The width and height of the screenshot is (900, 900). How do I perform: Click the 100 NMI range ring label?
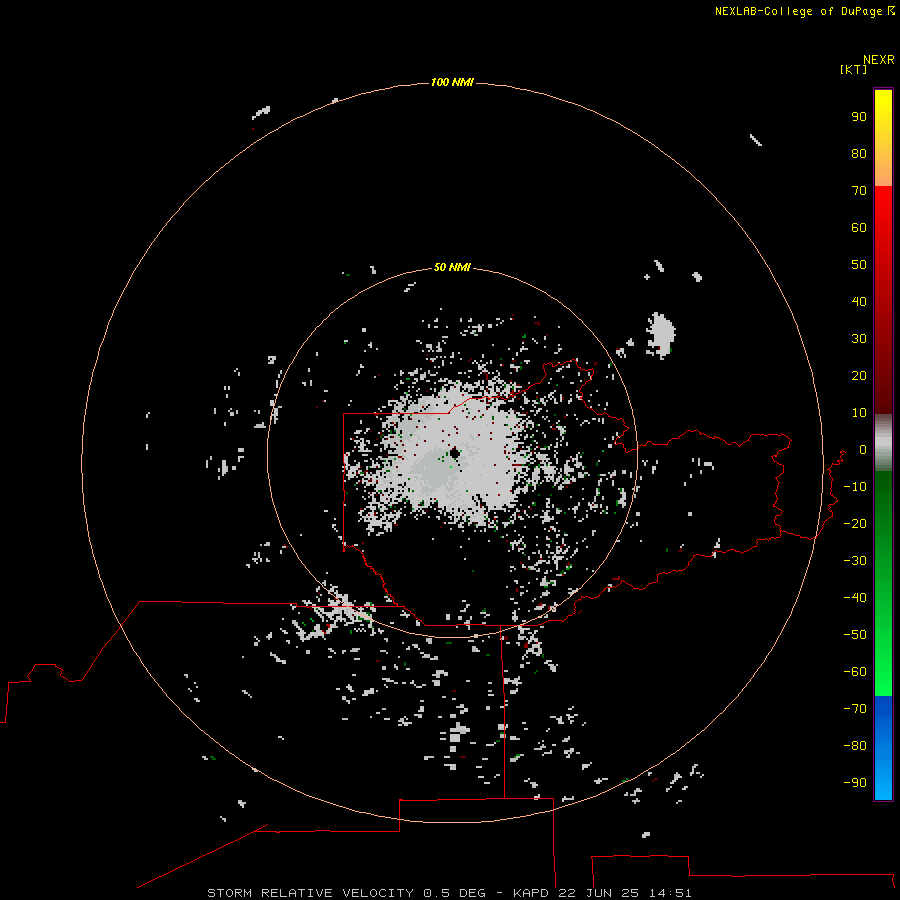click(452, 82)
